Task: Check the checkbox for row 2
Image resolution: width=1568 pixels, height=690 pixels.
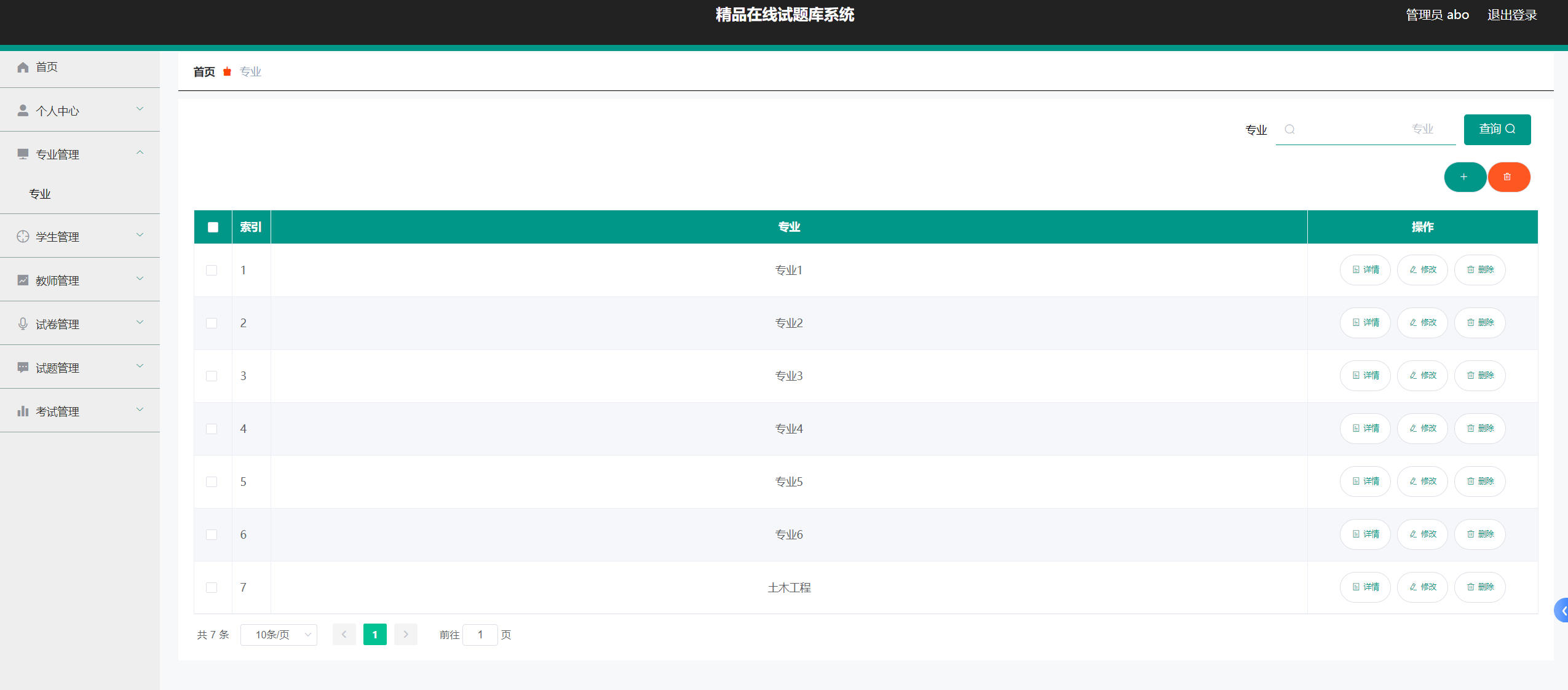Action: coord(212,323)
